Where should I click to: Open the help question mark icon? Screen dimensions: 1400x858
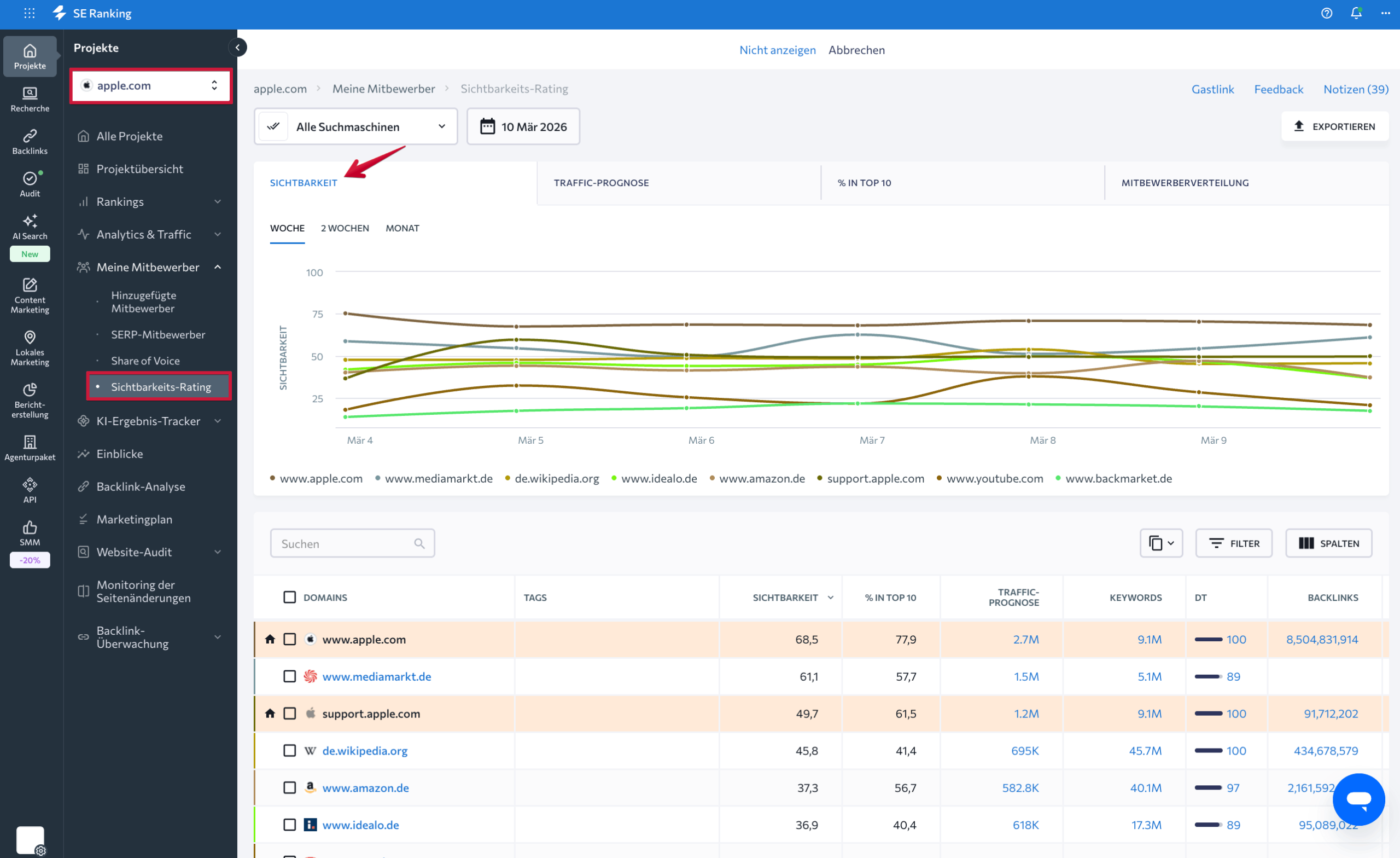tap(1327, 13)
